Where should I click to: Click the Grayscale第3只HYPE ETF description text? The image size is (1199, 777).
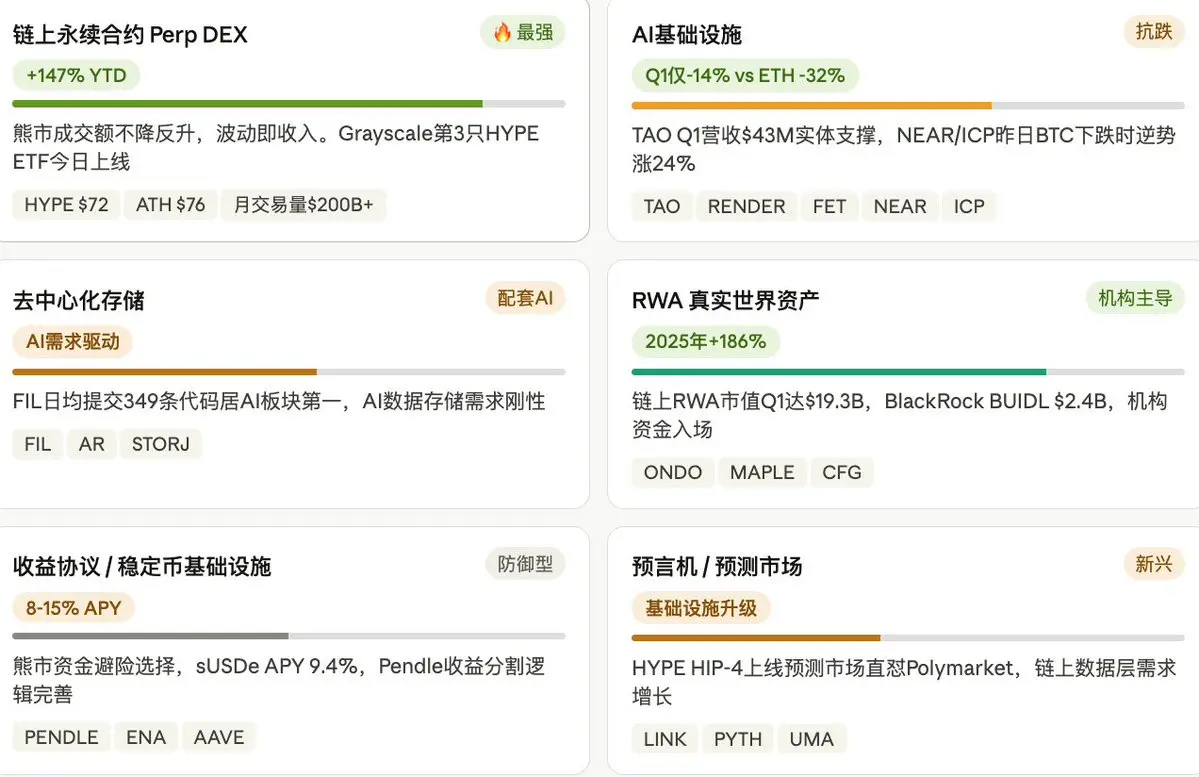[x=275, y=148]
